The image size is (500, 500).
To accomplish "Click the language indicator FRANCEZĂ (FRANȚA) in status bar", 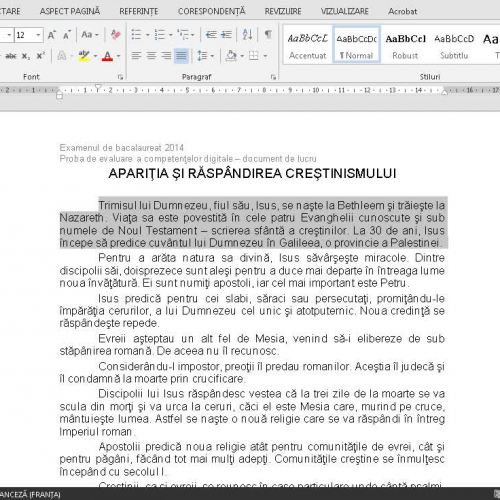I will [30, 494].
